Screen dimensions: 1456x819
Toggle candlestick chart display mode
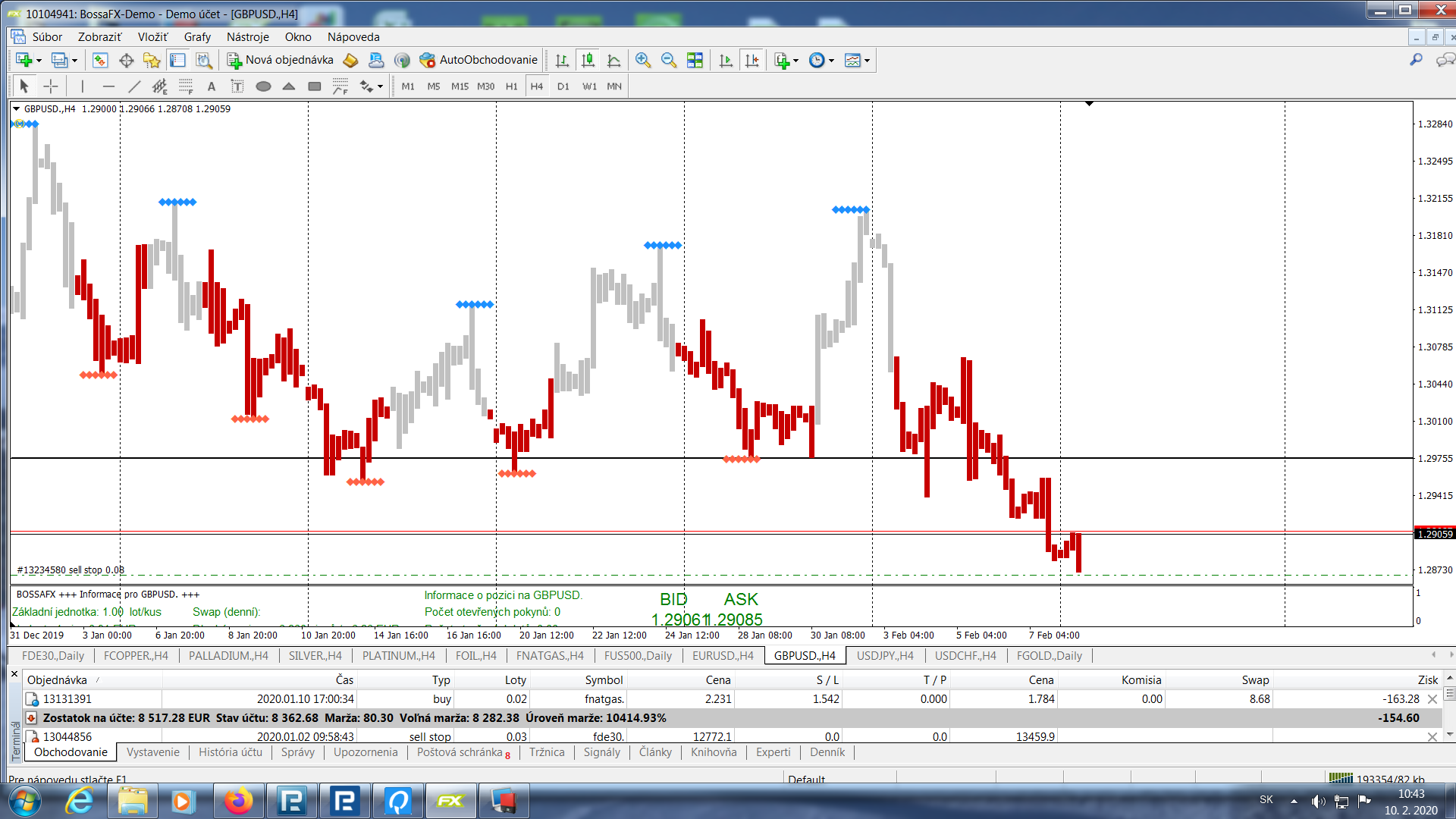(588, 60)
